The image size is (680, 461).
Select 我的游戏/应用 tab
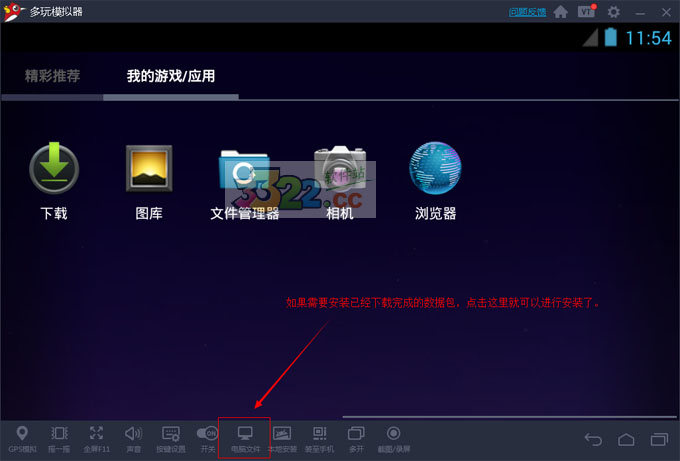171,76
